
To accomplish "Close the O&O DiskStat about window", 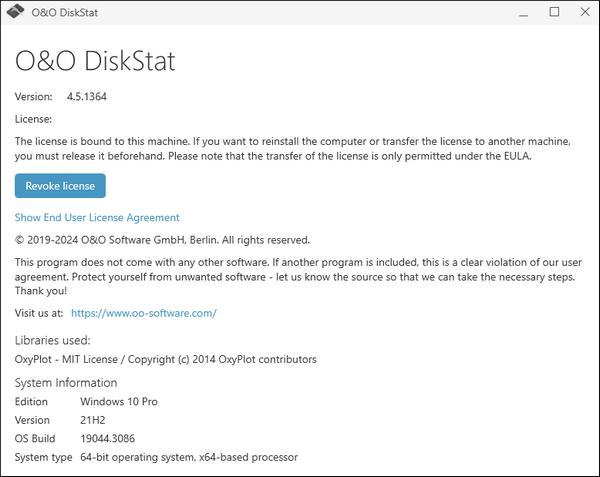I will point(582,13).
